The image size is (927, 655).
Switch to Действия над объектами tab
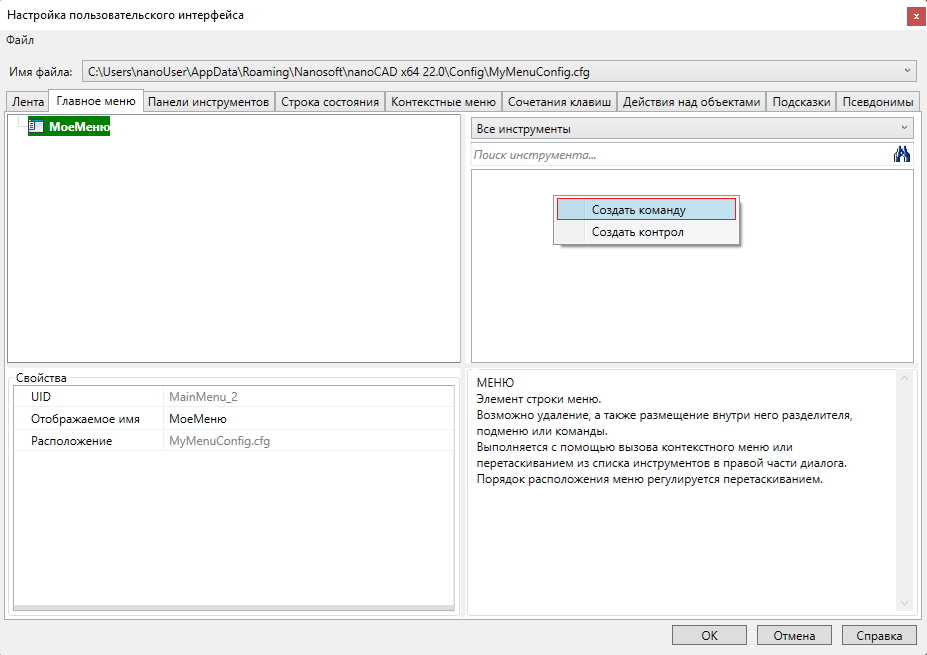coord(692,102)
